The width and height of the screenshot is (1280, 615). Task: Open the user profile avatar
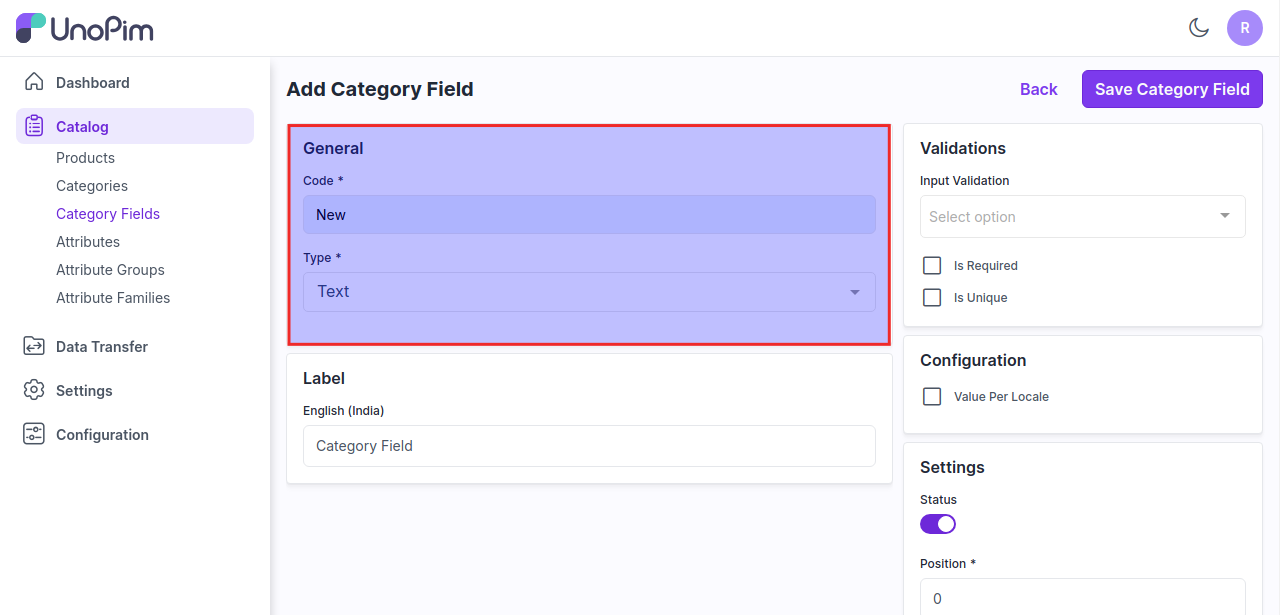pos(1245,28)
